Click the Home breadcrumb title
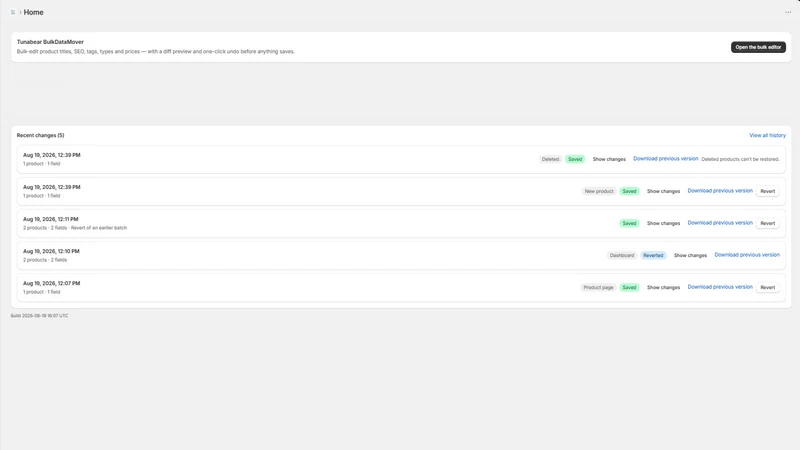 click(33, 12)
